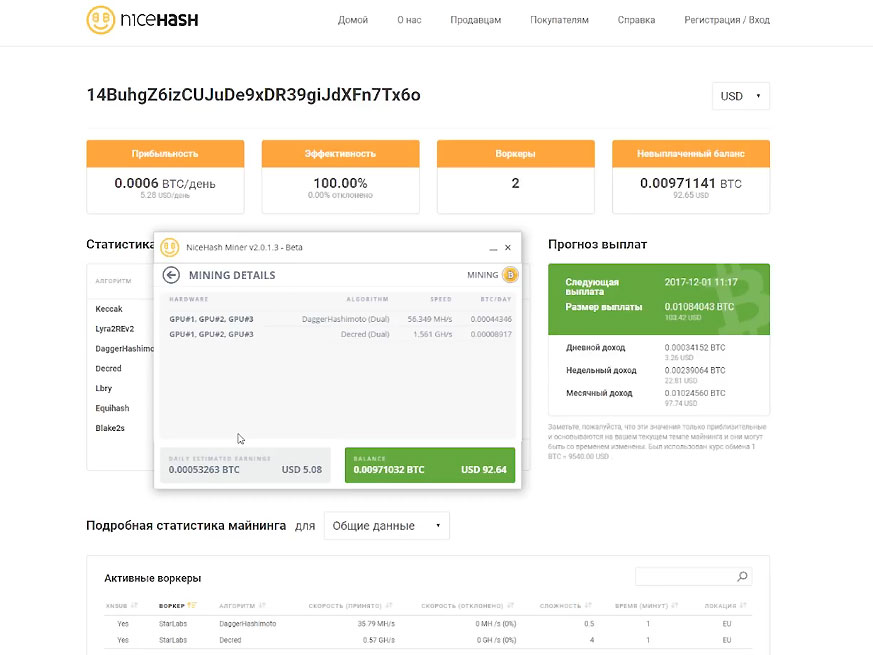Sort by Время (минут) column arrows
Screen dimensions: 873x655
click(676, 605)
